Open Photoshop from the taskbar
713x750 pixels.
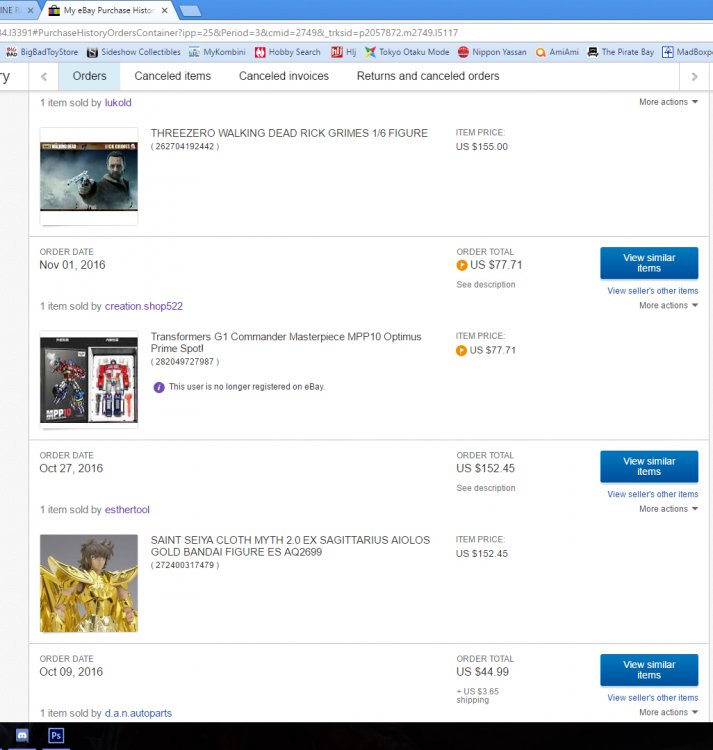coord(56,735)
